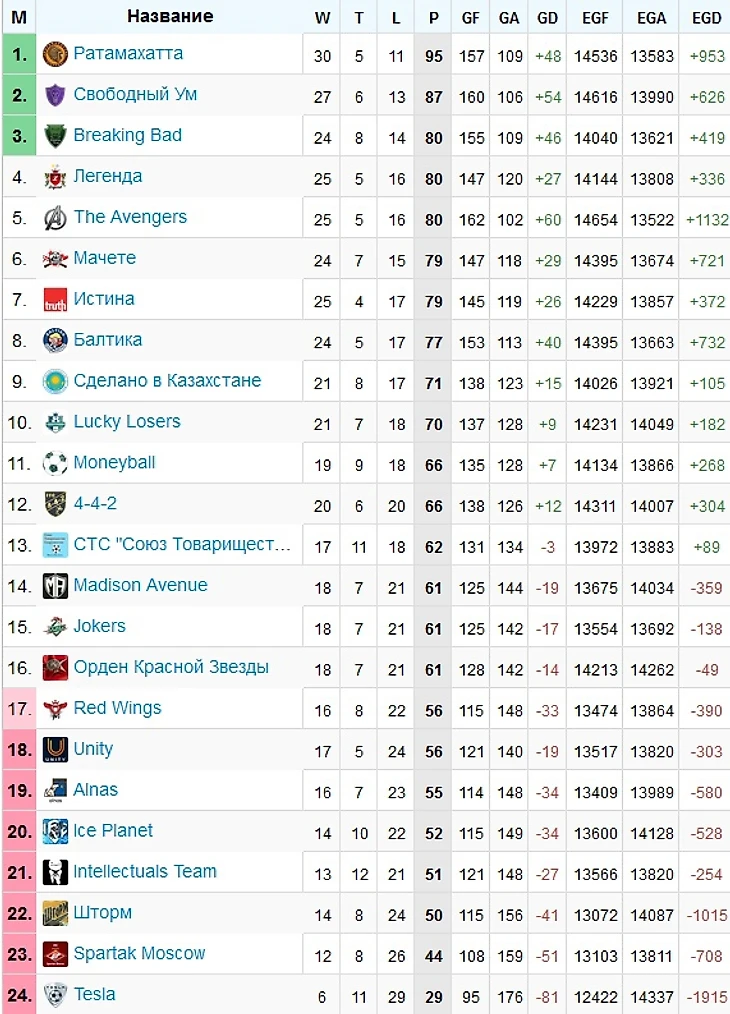Open the Lucky Losers team link
This screenshot has height=1014, width=730.
tap(126, 421)
